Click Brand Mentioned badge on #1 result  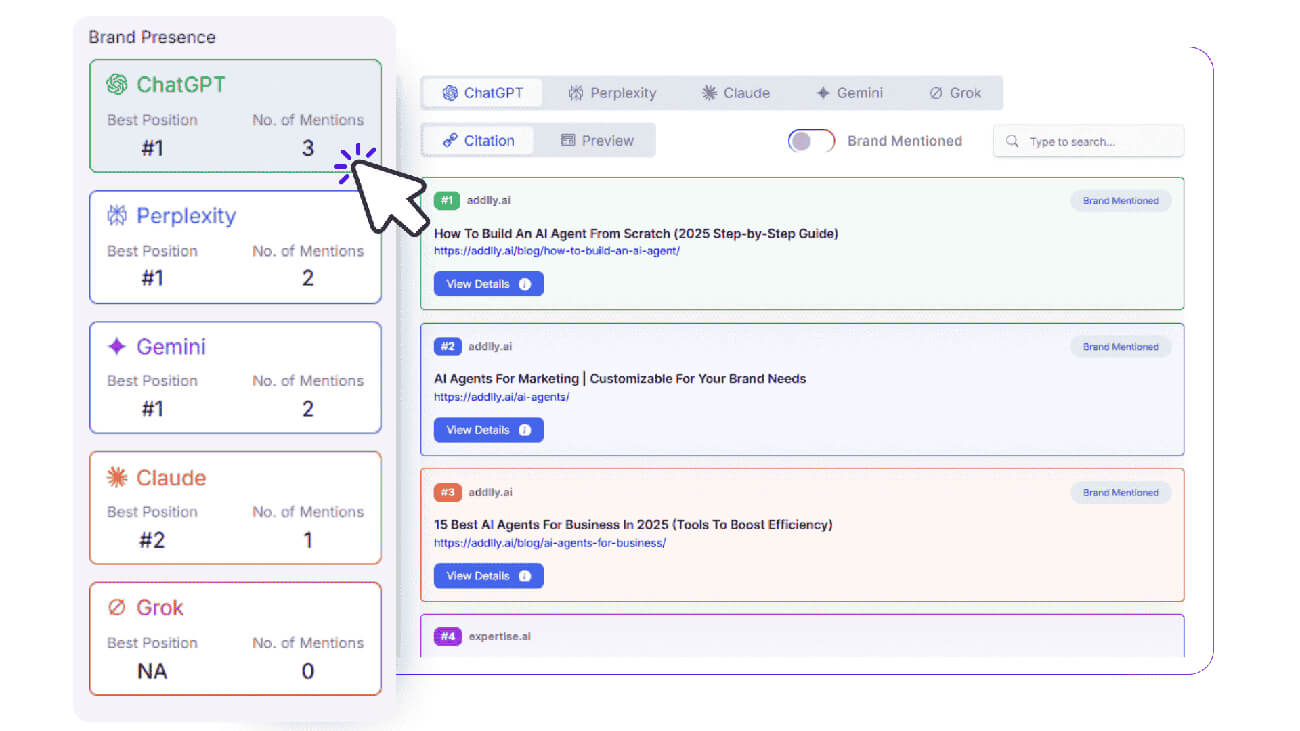(x=1120, y=201)
